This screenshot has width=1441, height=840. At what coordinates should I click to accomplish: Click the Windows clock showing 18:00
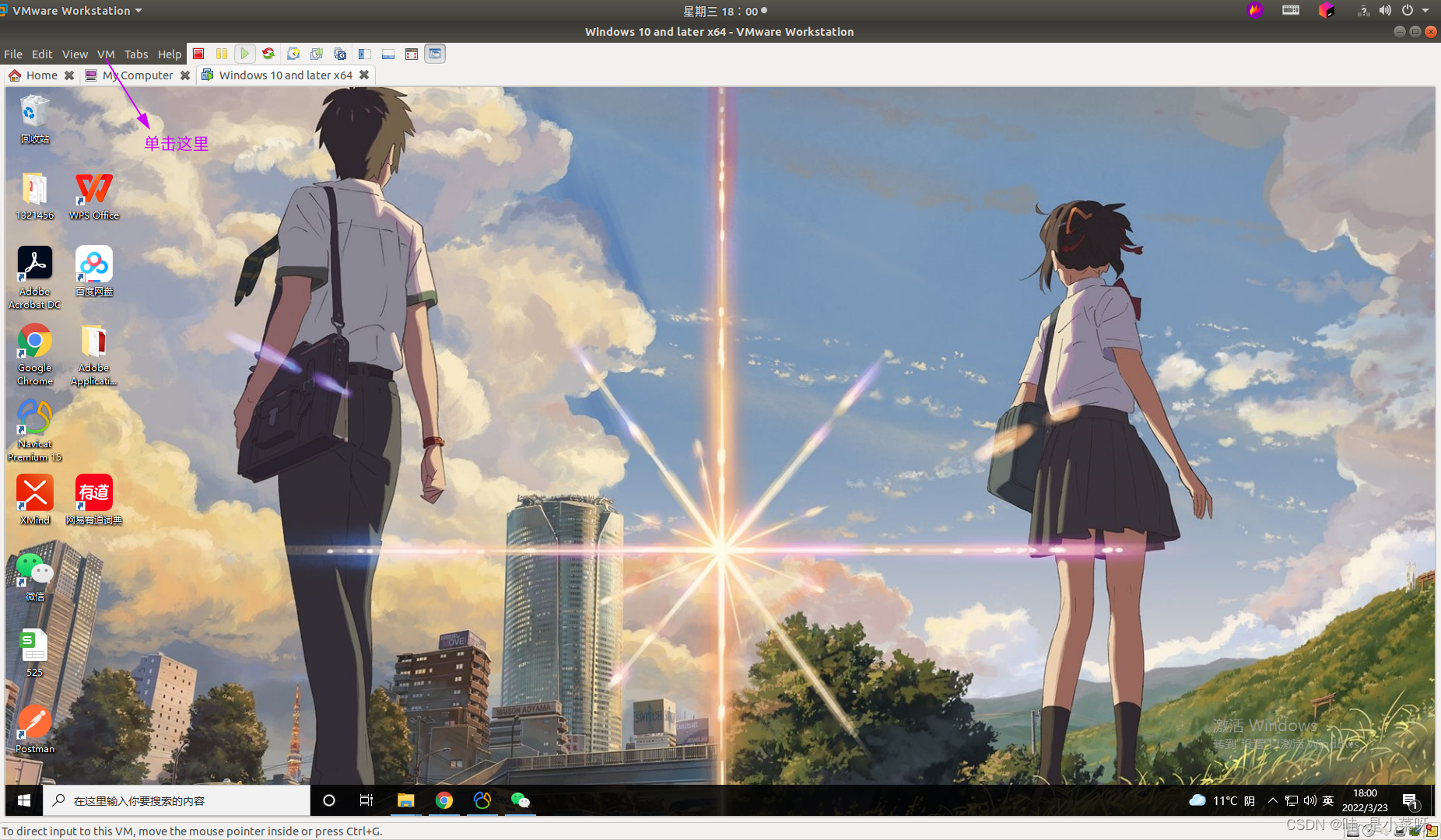click(1365, 800)
